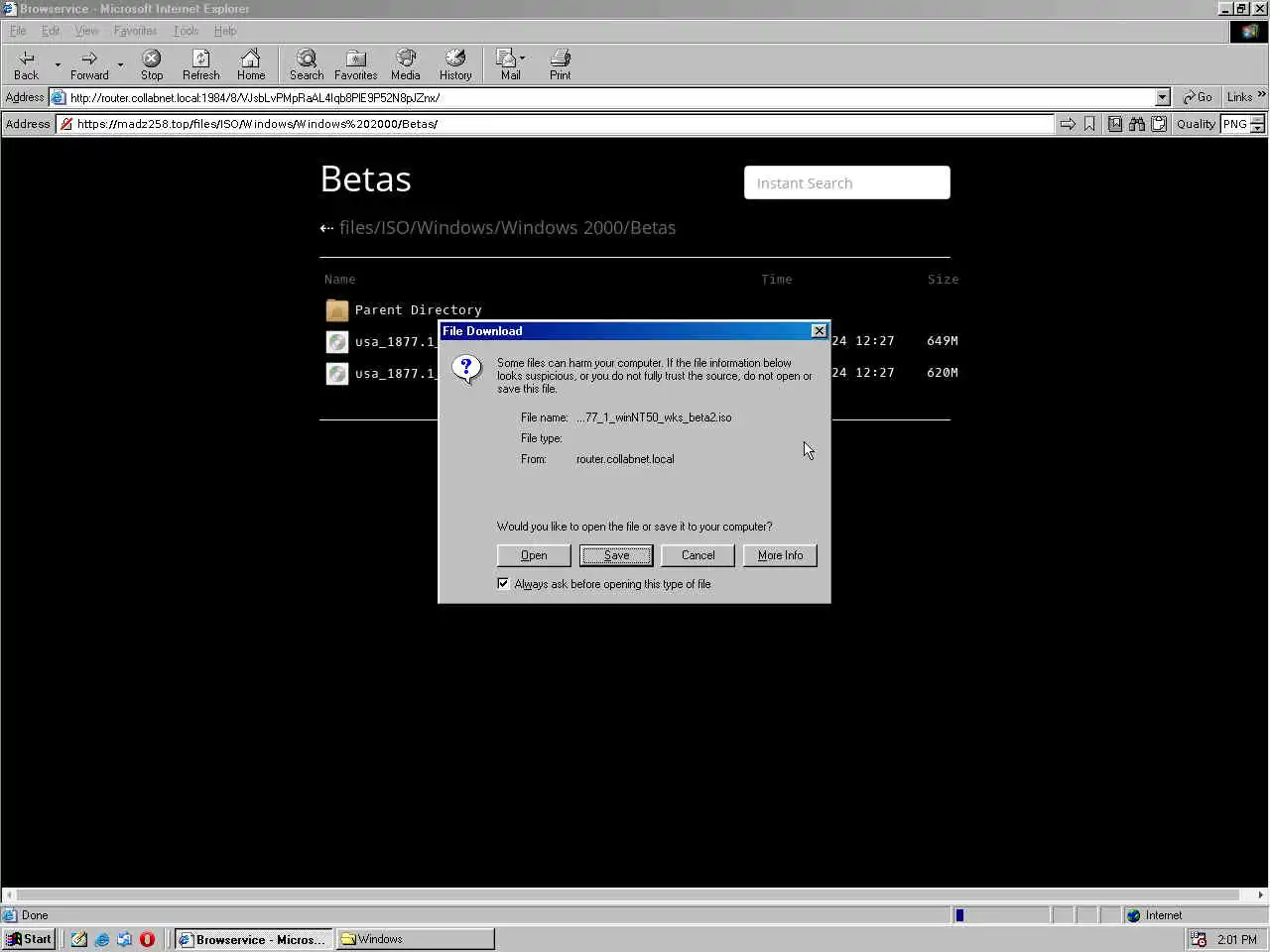Click the Browservice bookmark ribbon icon
This screenshot has height=952, width=1270.
[1089, 124]
